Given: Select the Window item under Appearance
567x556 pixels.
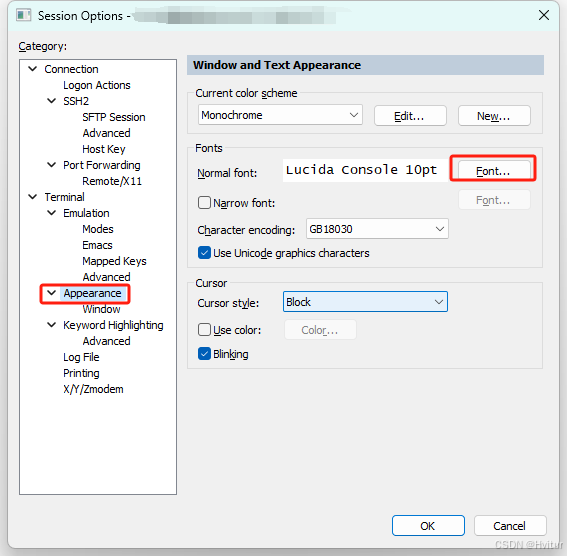Looking at the screenshot, I should 101,309.
